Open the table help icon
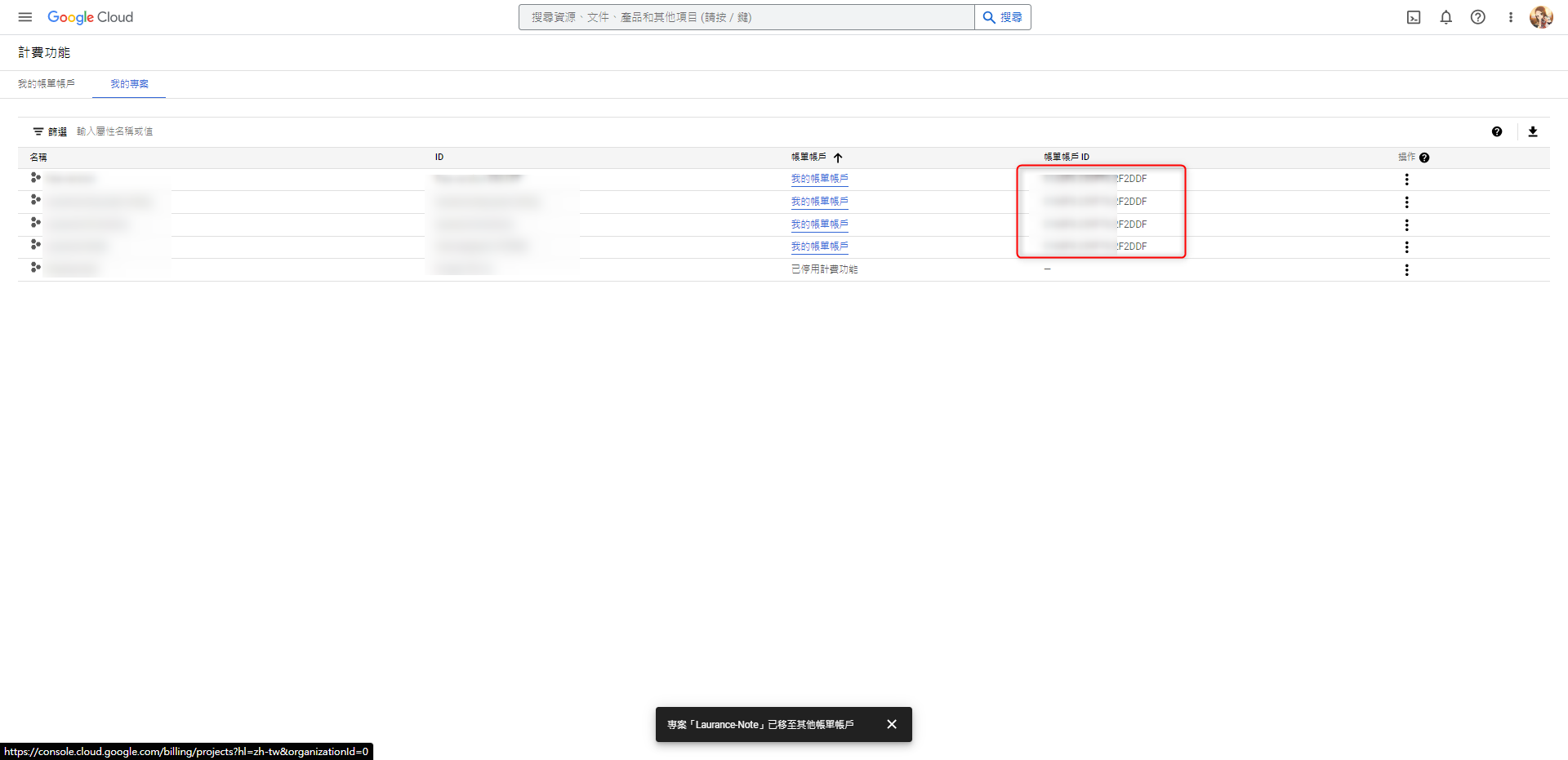Screen dimensions: 1568x760 click(1497, 131)
